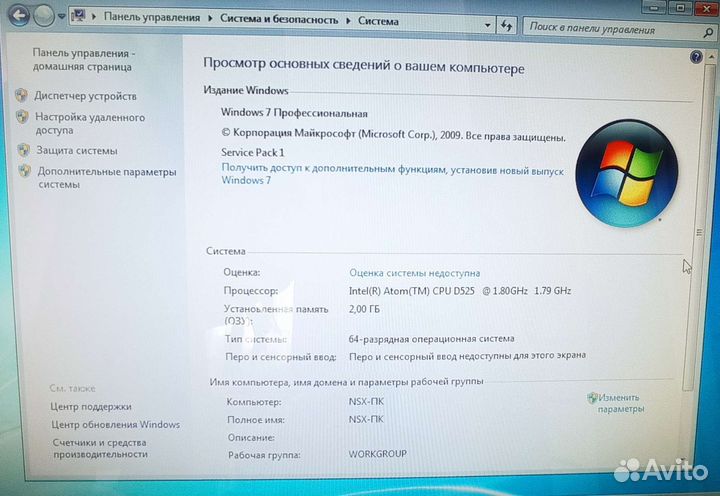Image resolution: width=720 pixels, height=496 pixels.
Task: Click the Windows 7 logo image
Action: (627, 173)
